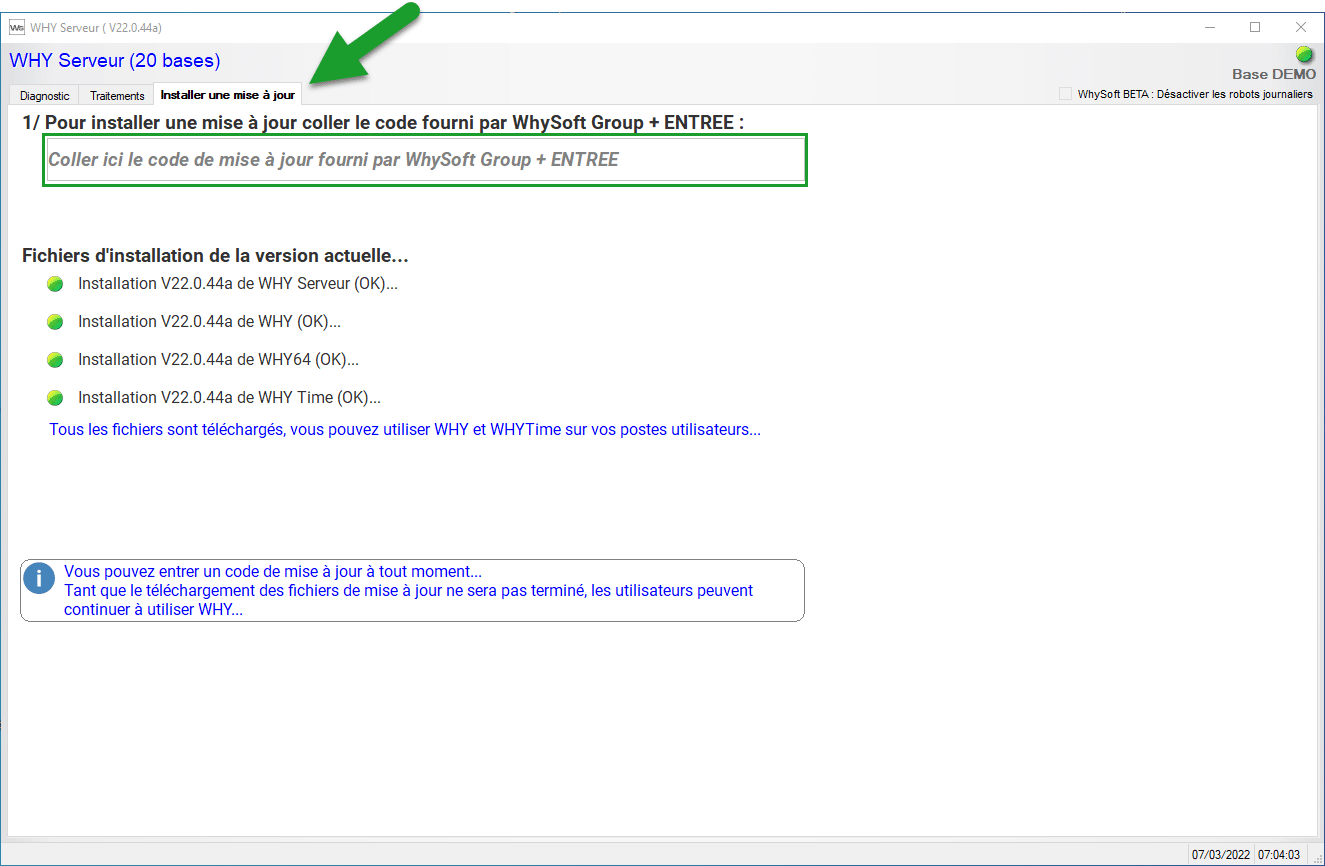Tick the WhySoft BETA robots checkbox
Image resolution: width=1325 pixels, height=866 pixels.
click(1065, 94)
